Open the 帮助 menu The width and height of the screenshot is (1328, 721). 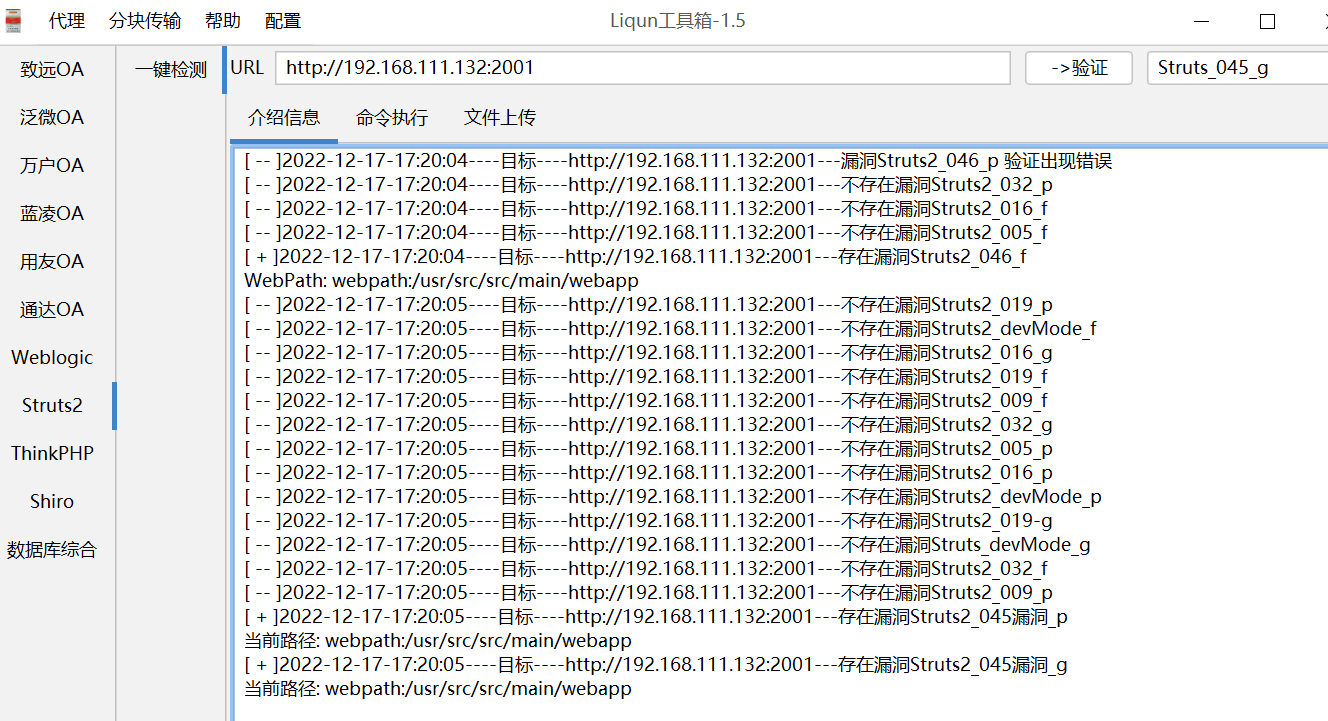[x=223, y=21]
